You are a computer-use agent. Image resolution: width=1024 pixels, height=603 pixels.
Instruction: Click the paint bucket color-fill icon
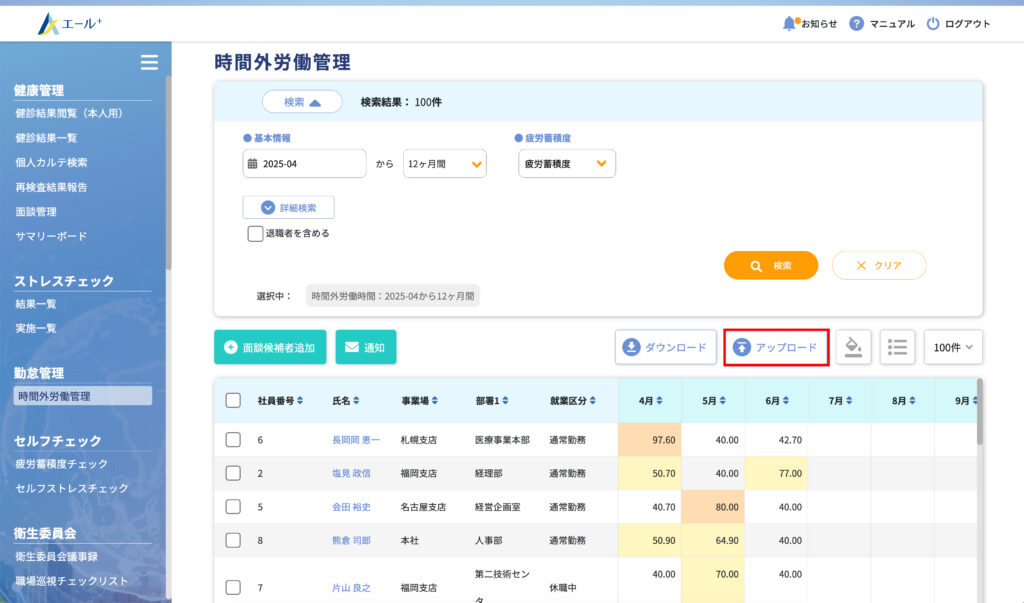point(853,347)
